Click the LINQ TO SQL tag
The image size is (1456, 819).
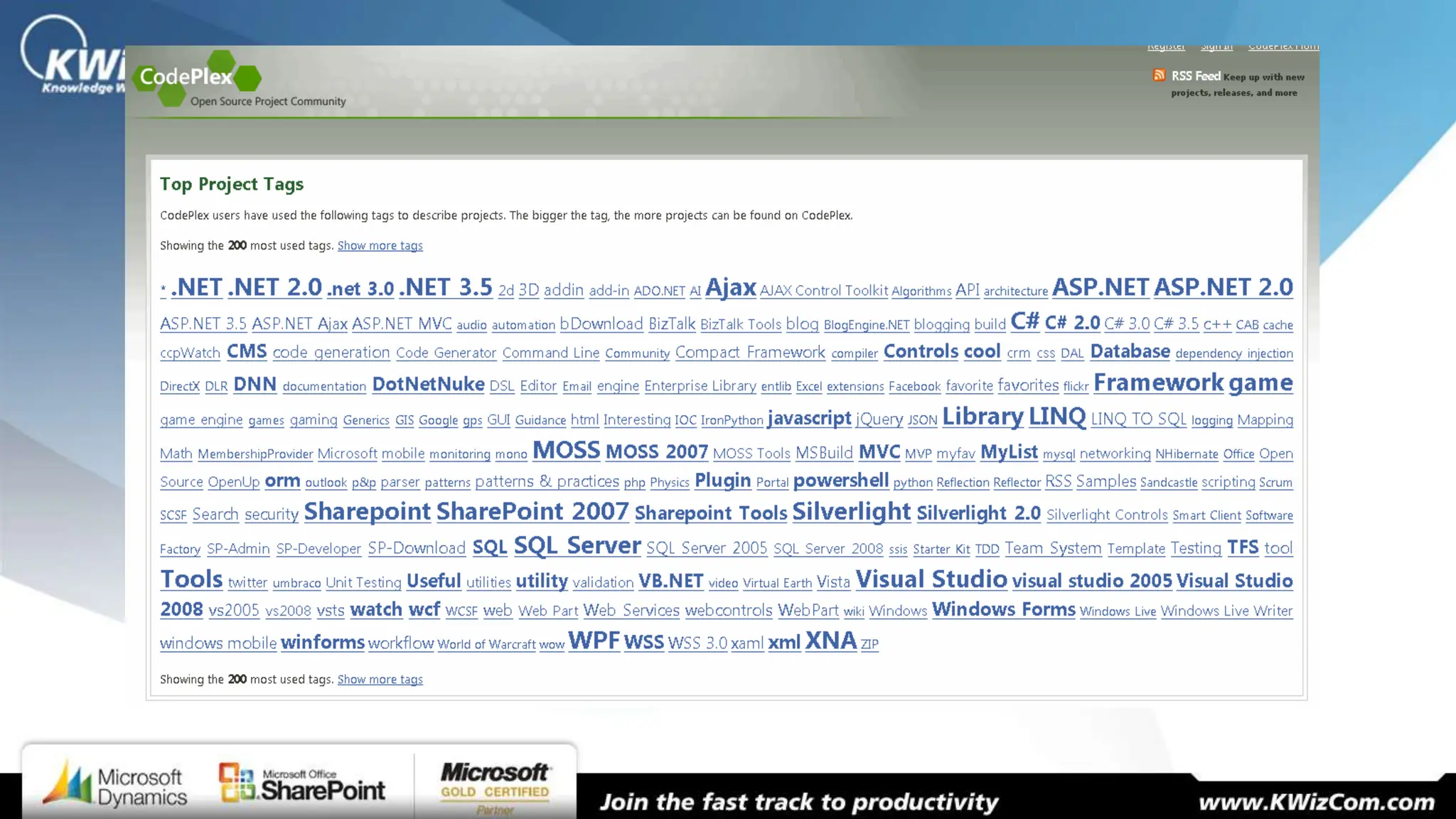[1138, 419]
